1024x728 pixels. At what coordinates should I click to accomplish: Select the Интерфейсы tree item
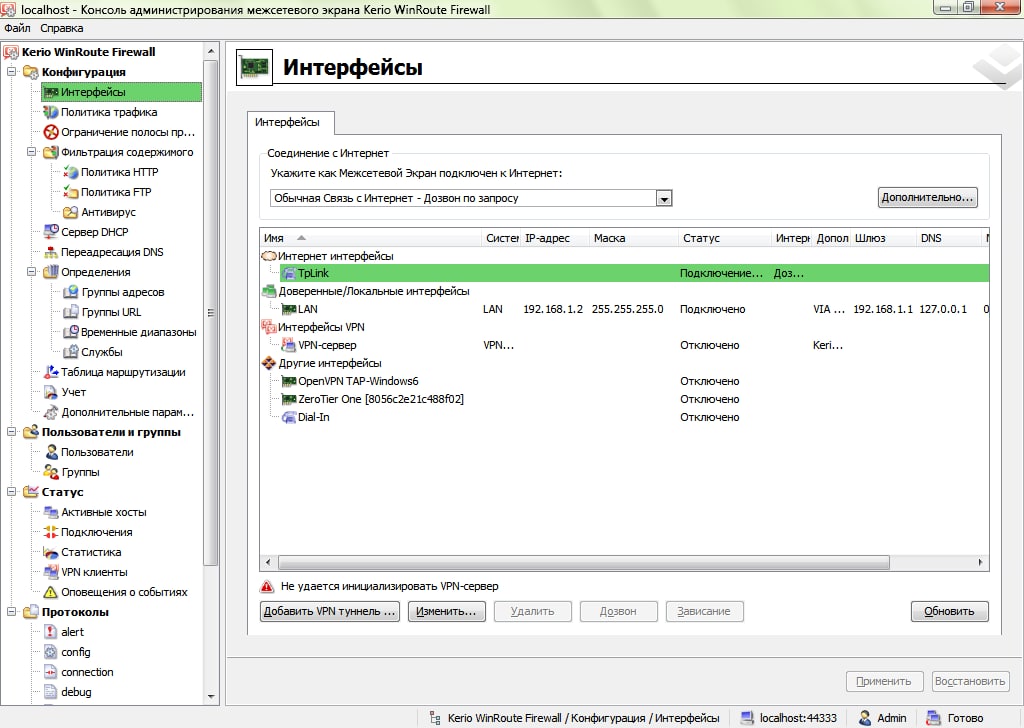(x=121, y=92)
